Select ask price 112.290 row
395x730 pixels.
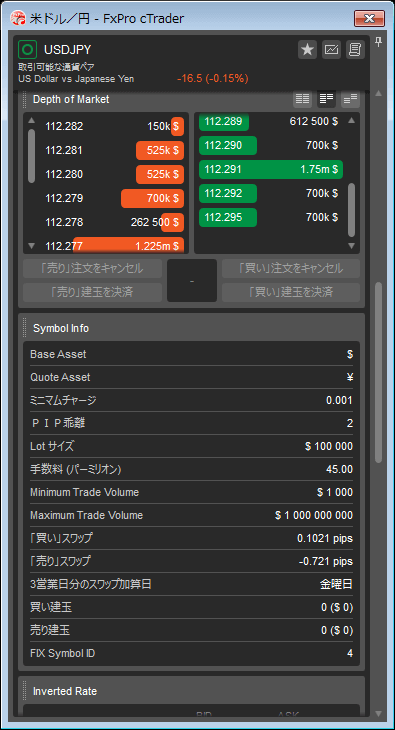click(x=271, y=146)
